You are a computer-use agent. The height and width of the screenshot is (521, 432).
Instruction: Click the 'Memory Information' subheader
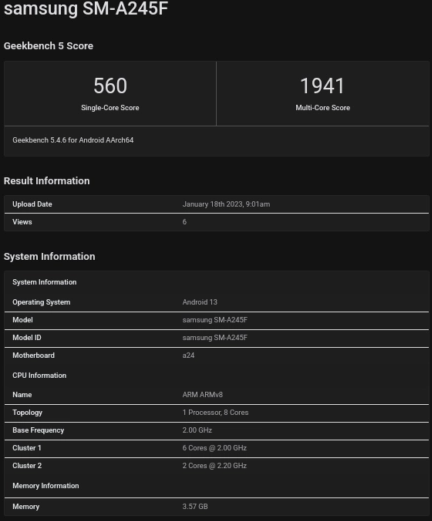46,485
